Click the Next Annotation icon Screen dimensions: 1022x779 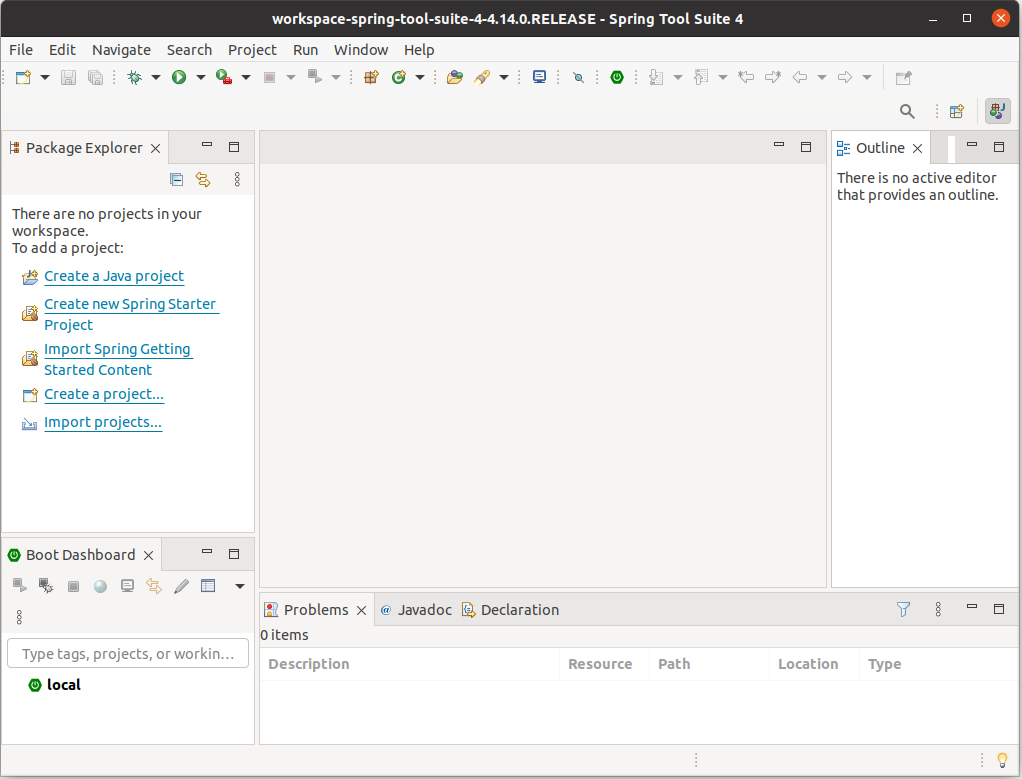click(x=656, y=78)
